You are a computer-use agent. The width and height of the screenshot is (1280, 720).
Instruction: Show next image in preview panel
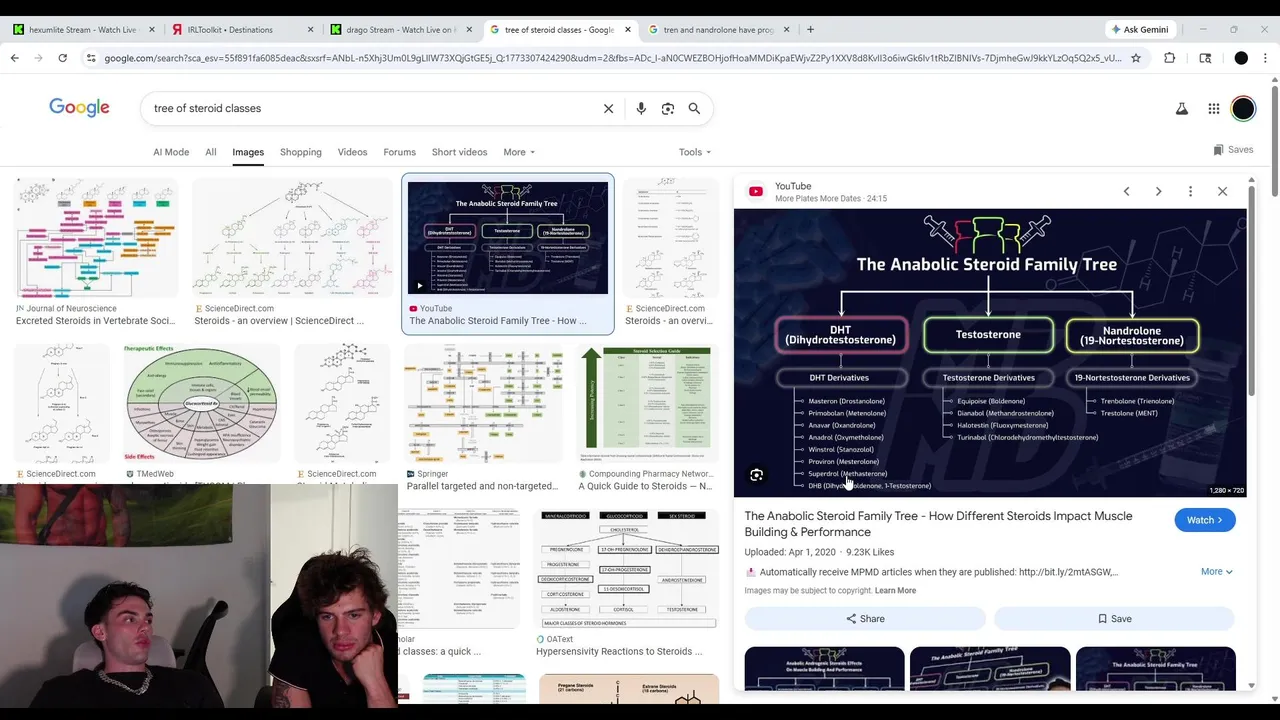(x=1158, y=191)
